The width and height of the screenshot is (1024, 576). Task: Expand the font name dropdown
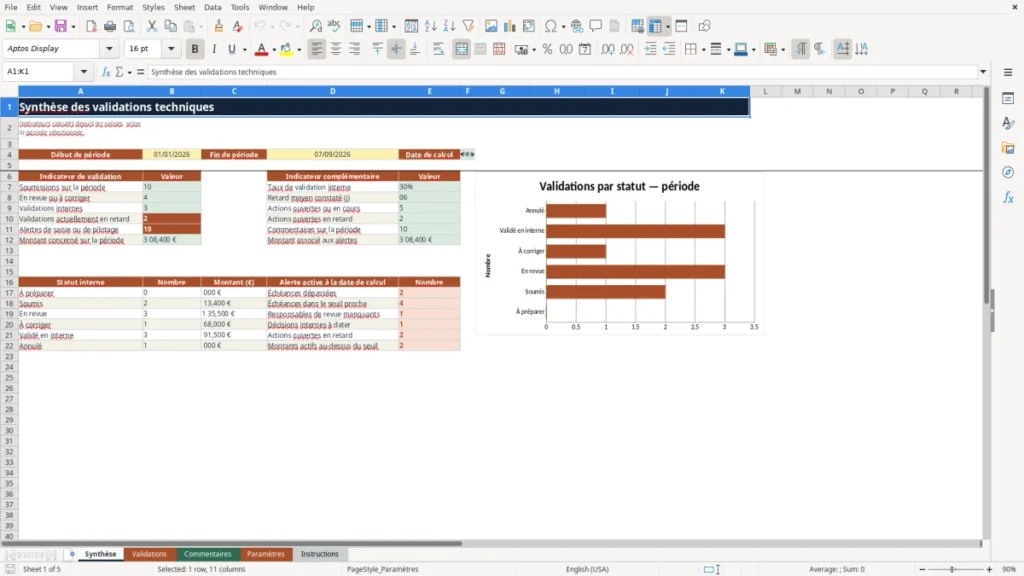click(109, 49)
